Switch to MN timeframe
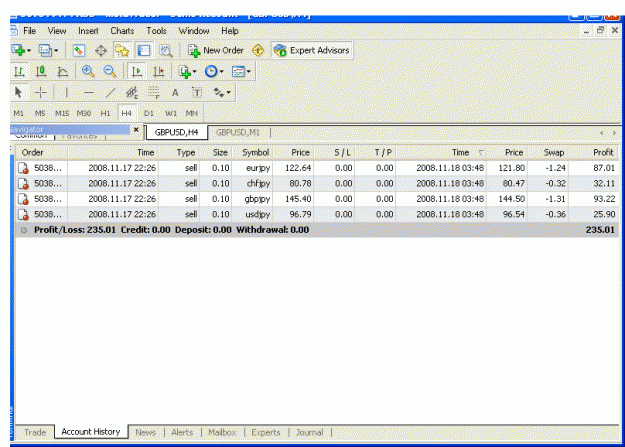 tap(192, 113)
